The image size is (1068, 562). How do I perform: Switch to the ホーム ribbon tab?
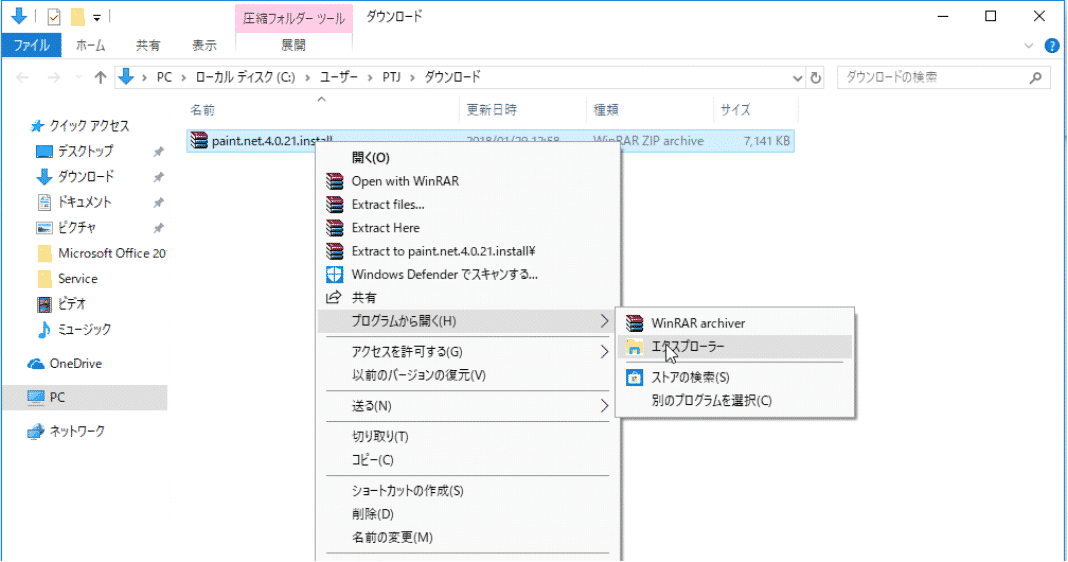click(91, 45)
